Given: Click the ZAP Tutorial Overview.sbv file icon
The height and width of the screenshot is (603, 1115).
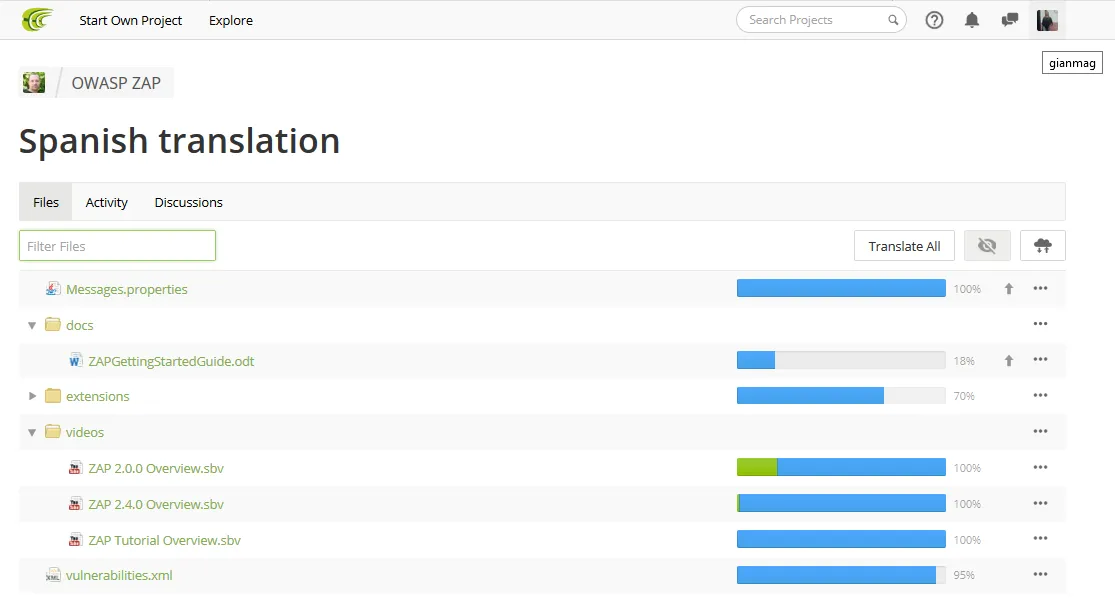Looking at the screenshot, I should click(x=75, y=540).
